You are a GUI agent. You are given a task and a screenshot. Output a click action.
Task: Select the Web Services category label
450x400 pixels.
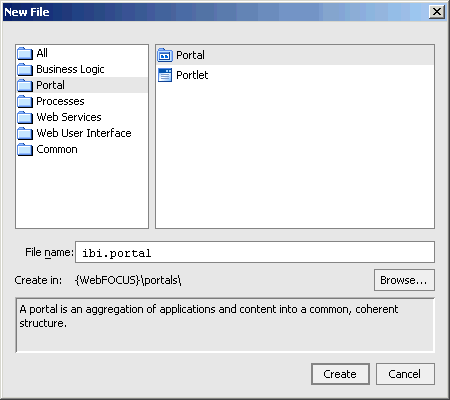click(69, 117)
